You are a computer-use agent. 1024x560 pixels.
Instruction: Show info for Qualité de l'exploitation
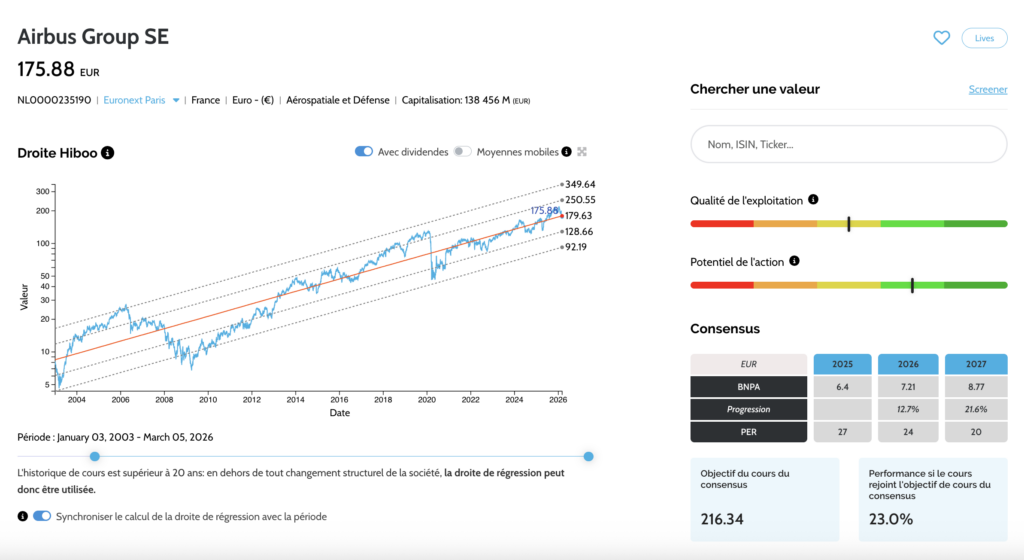click(813, 200)
